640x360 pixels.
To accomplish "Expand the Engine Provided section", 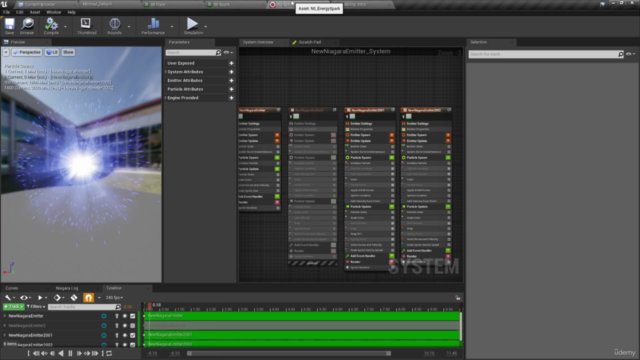I will click(x=166, y=98).
